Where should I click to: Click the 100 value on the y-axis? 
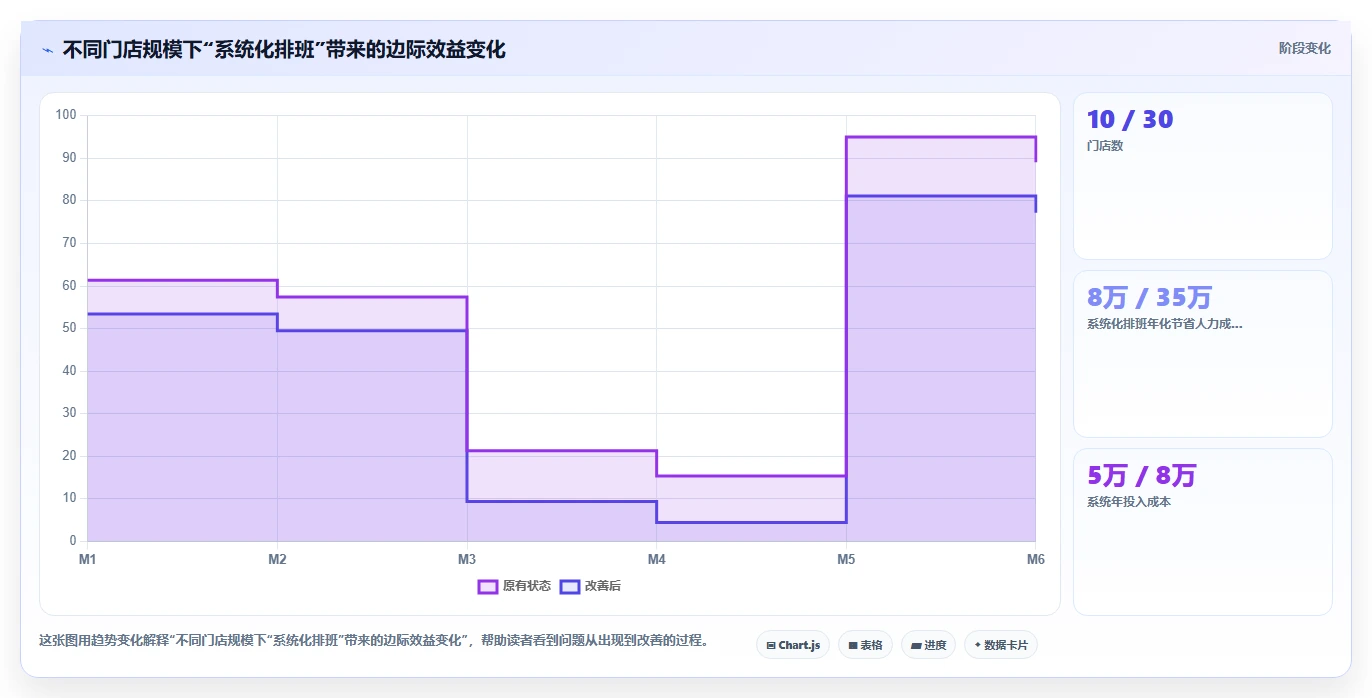(66, 115)
